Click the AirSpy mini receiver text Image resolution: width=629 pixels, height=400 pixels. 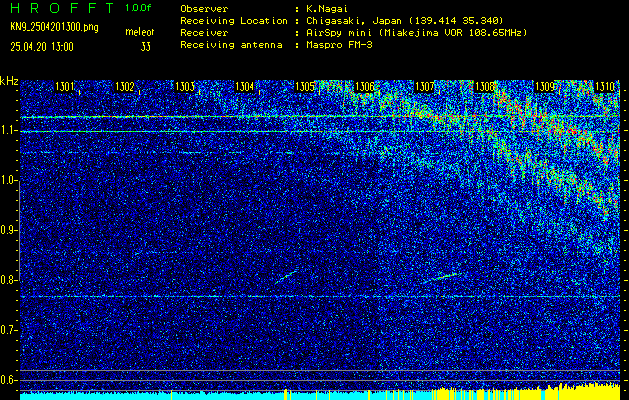coord(417,33)
